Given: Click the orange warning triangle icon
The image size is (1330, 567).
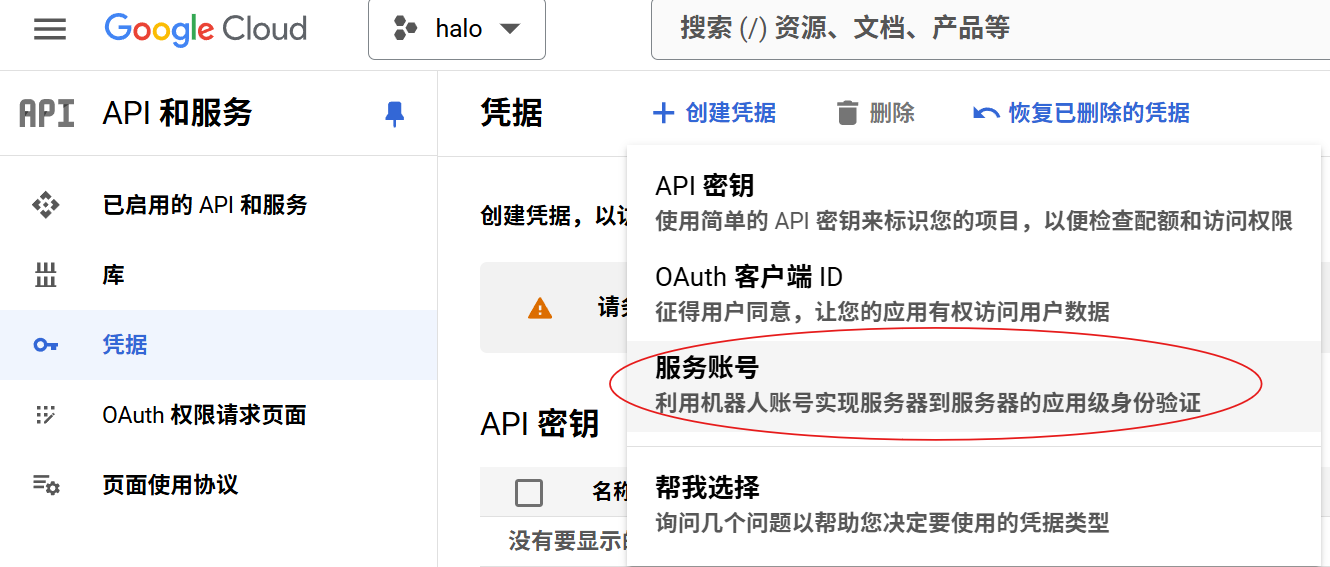Looking at the screenshot, I should point(540,308).
